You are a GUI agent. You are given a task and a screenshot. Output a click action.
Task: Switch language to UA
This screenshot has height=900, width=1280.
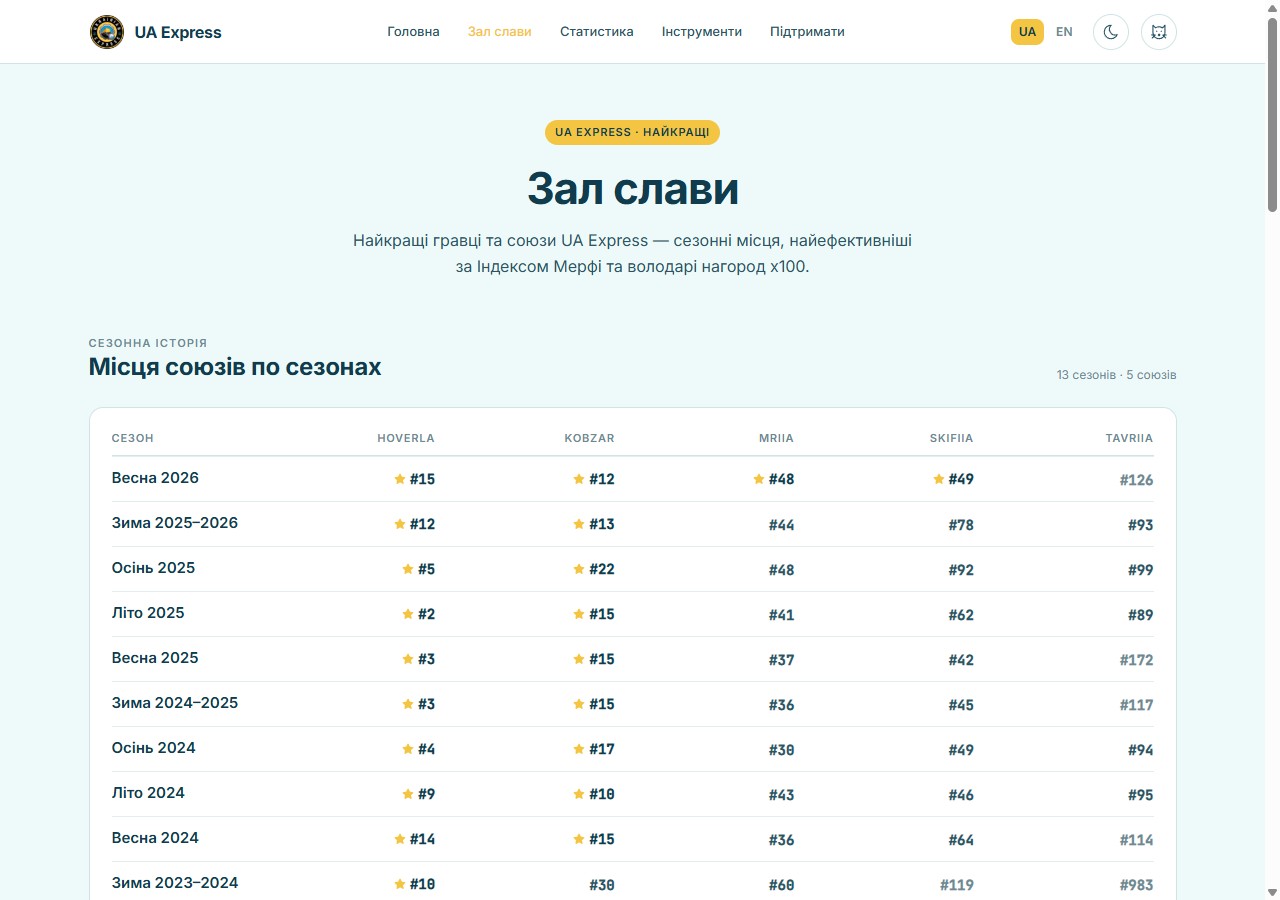coord(1027,32)
